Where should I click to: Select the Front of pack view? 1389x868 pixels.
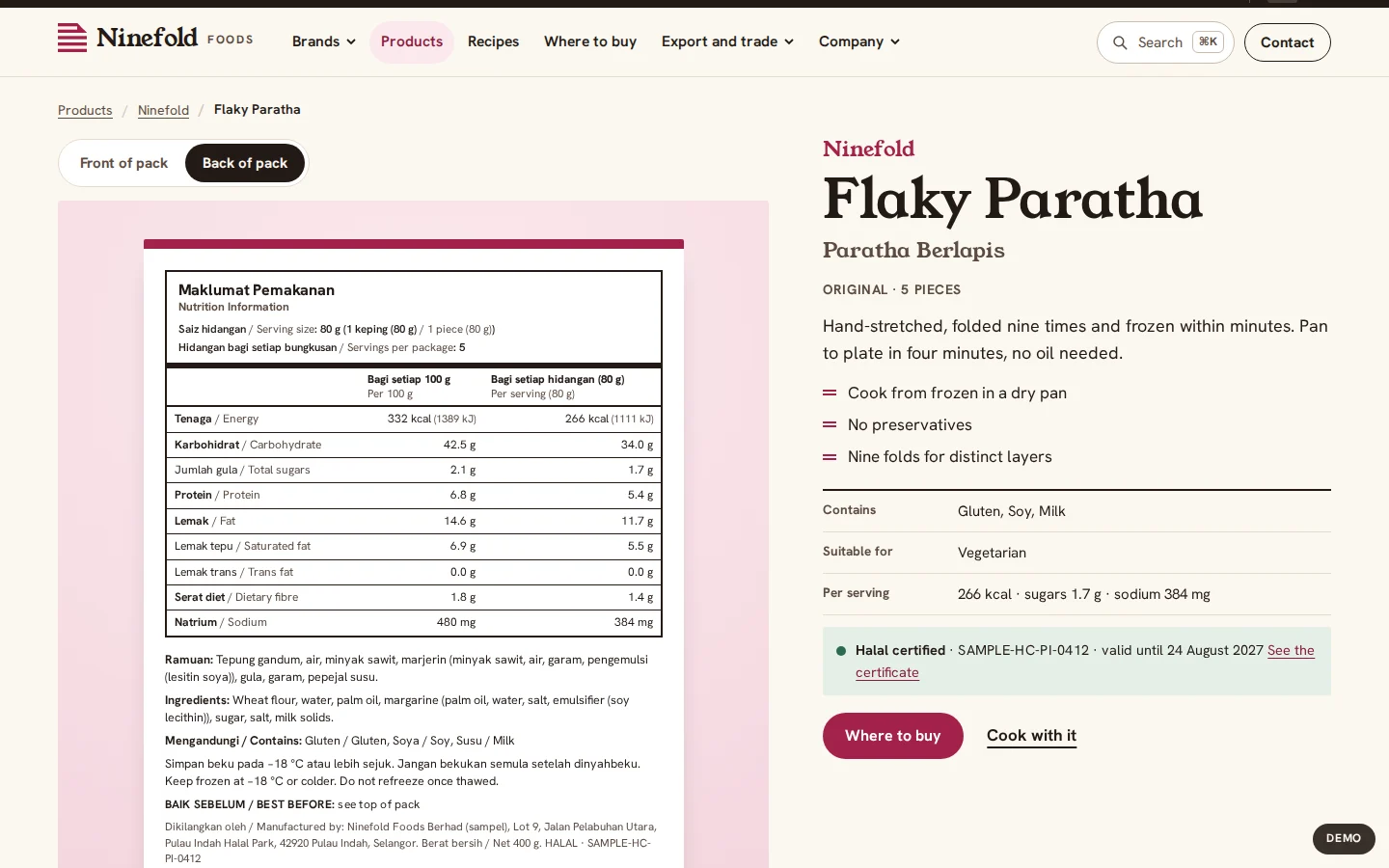(x=123, y=163)
